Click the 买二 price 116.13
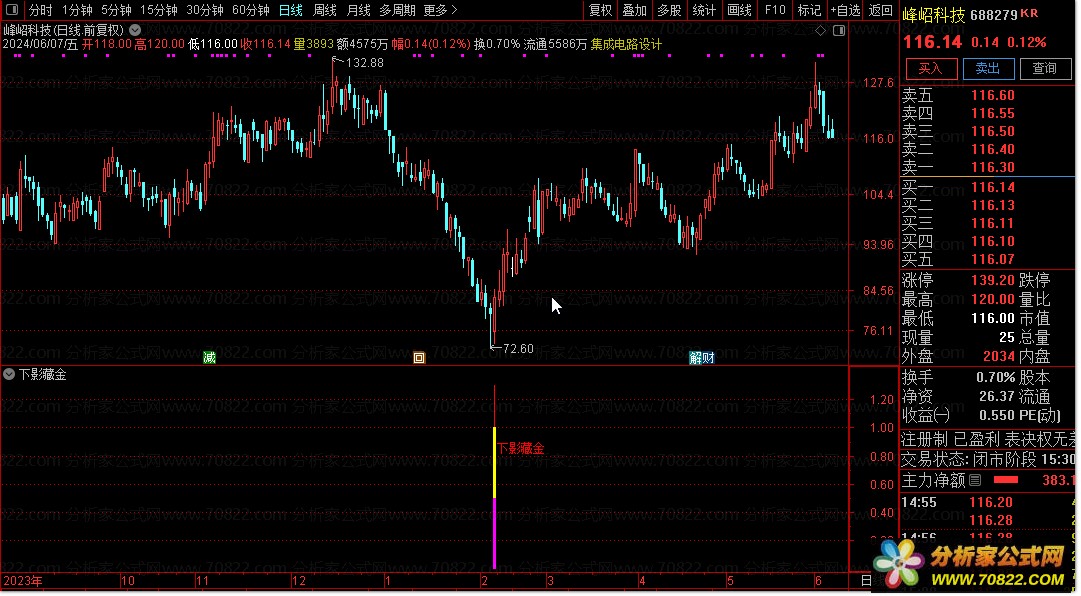This screenshot has width=1081, height=596. point(993,205)
